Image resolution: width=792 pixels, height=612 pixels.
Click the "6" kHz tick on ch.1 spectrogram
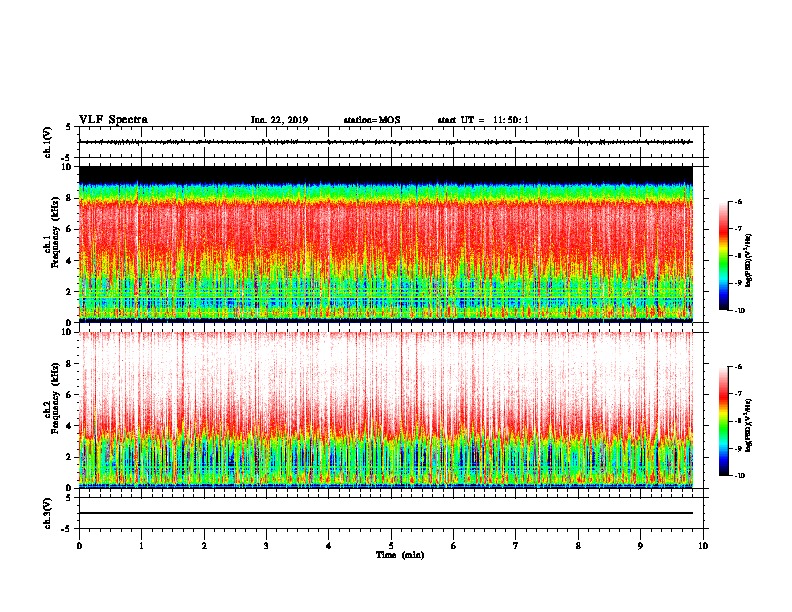(70, 229)
